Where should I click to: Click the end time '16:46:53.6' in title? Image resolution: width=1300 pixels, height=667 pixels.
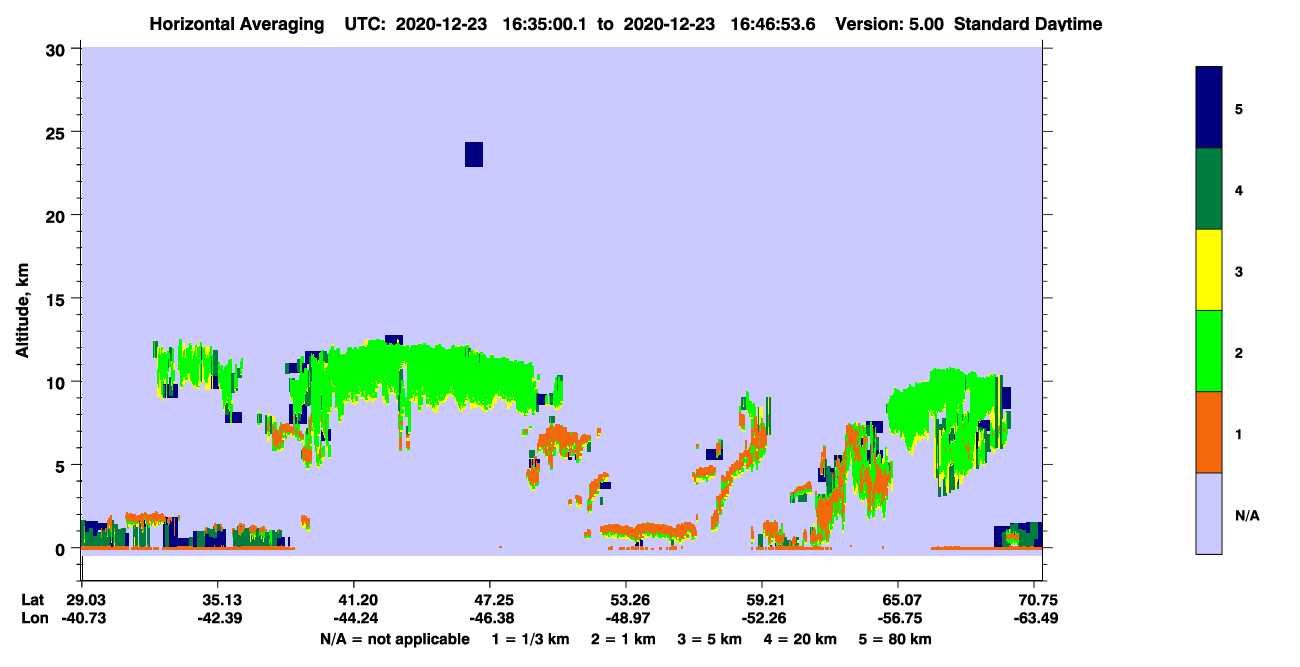(x=771, y=24)
